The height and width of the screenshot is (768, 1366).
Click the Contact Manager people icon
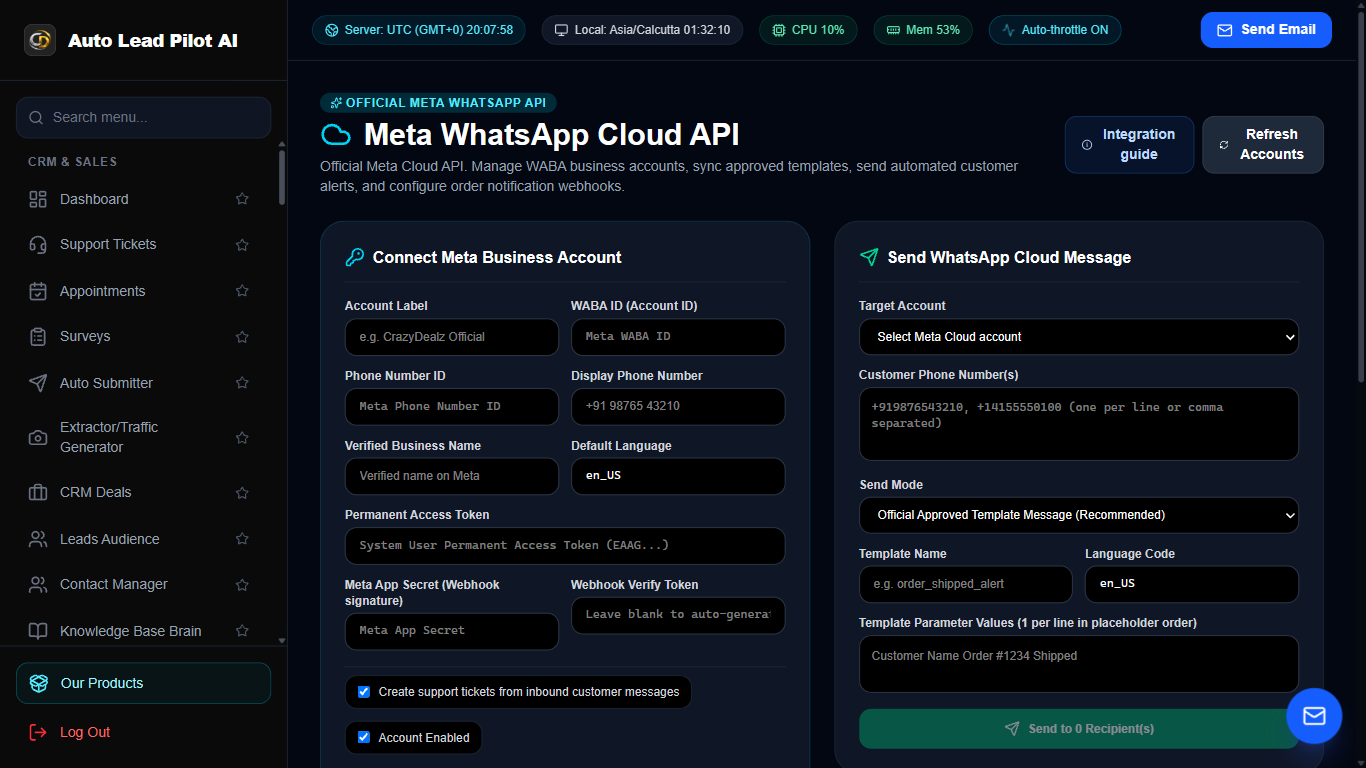[38, 584]
